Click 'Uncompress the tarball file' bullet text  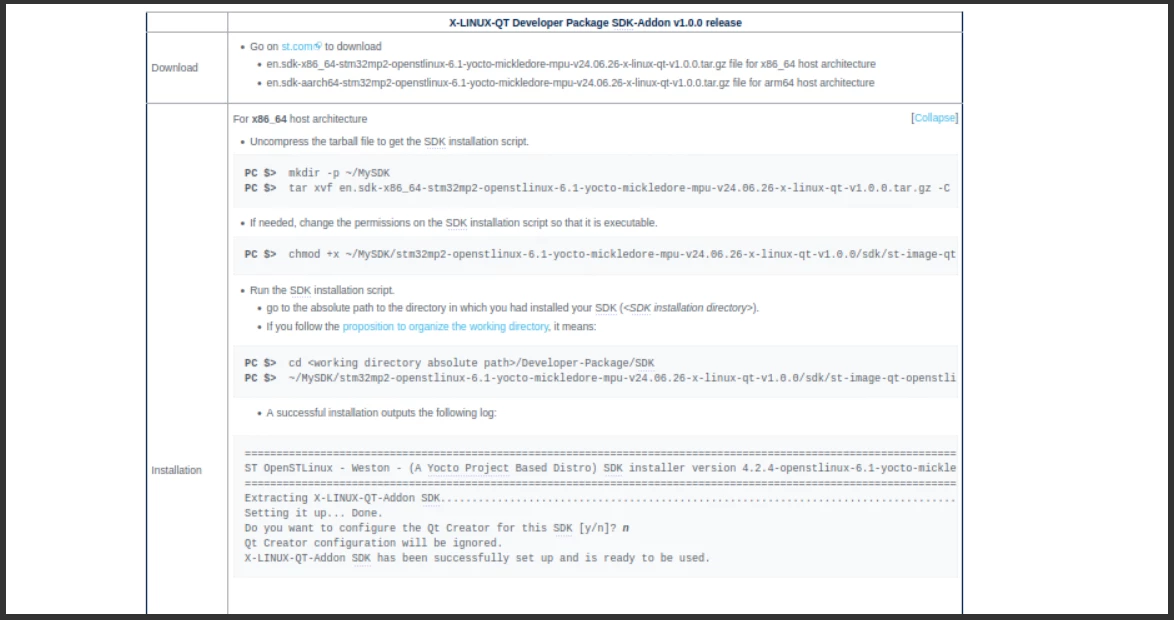pyautogui.click(x=389, y=142)
